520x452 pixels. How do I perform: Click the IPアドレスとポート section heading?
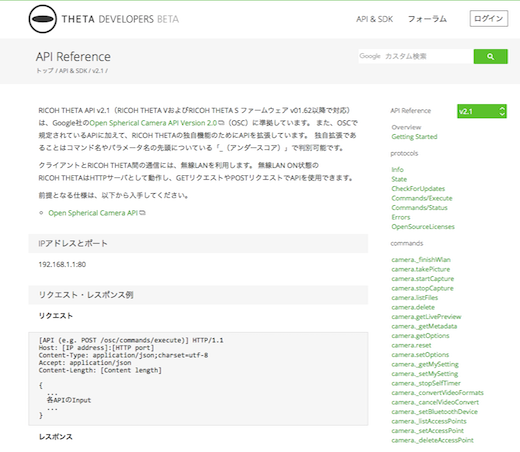point(73,243)
